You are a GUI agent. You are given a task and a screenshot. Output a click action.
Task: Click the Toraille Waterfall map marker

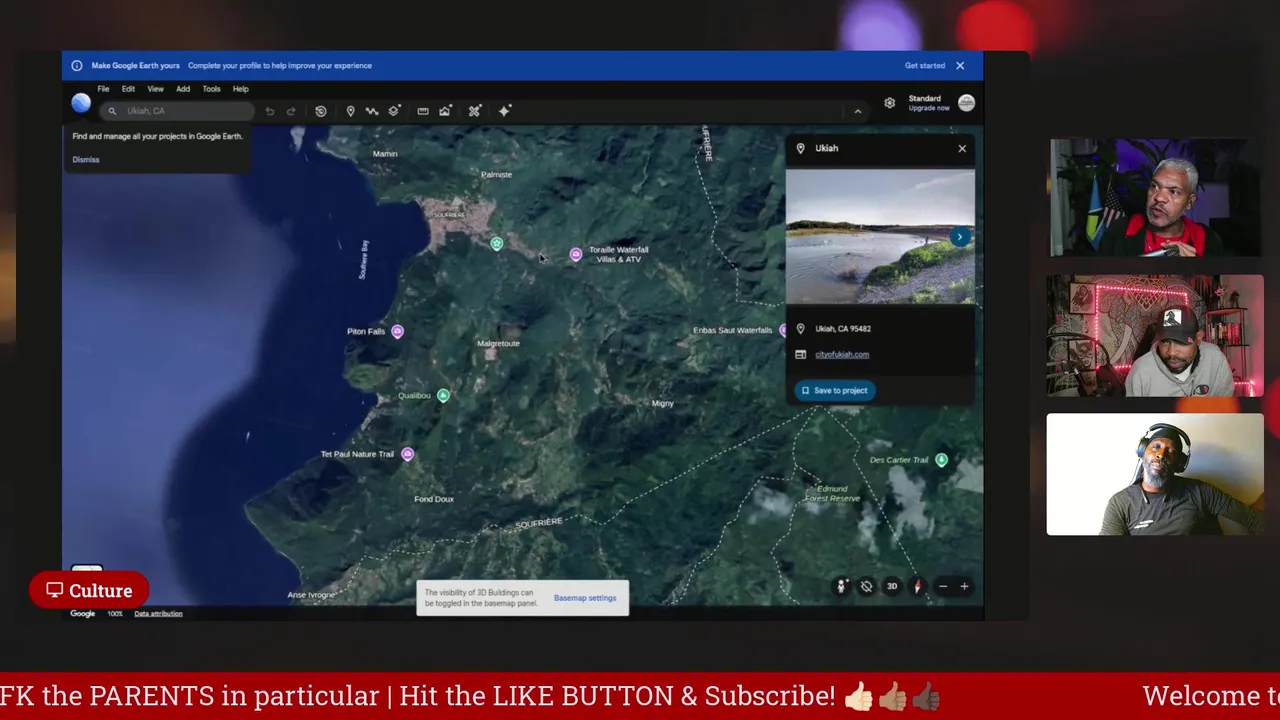click(575, 255)
